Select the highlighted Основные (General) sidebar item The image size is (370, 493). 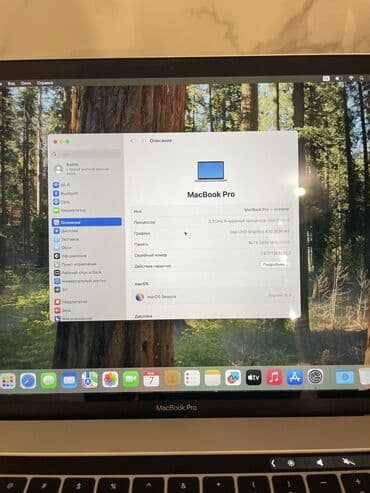87,222
